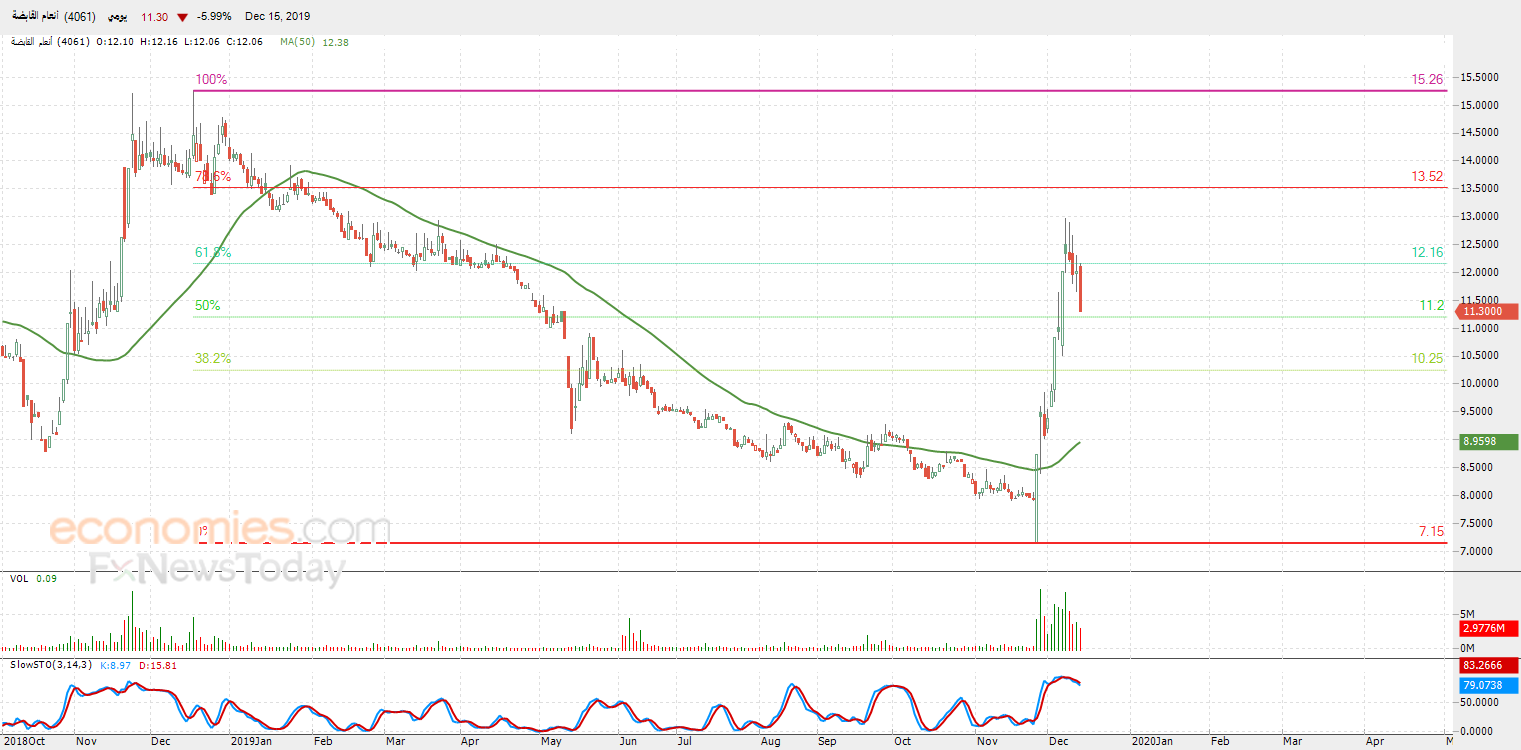1521x750 pixels.
Task: Click the 10.25 Fibonacci price value
Action: [1428, 358]
